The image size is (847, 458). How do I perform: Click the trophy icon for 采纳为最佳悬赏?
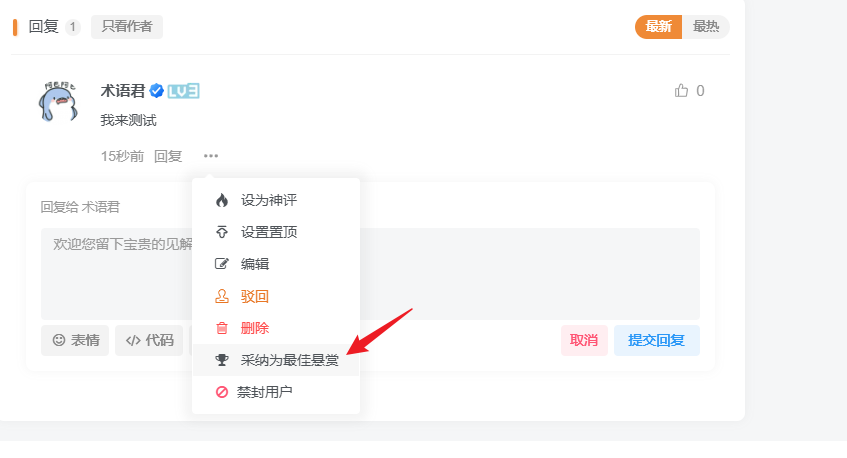(x=222, y=360)
